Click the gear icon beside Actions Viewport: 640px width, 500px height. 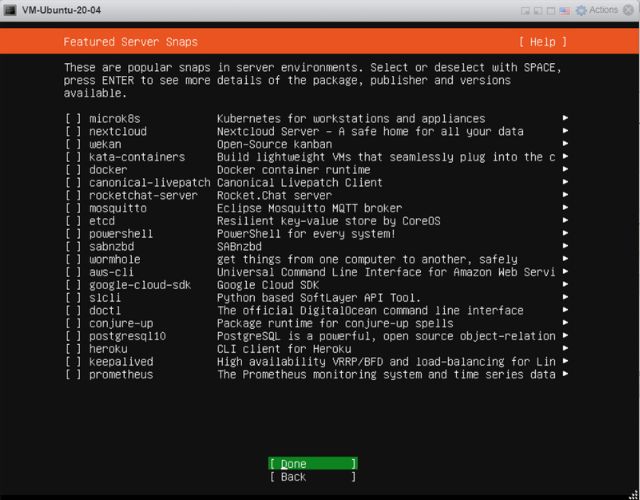tap(581, 10)
